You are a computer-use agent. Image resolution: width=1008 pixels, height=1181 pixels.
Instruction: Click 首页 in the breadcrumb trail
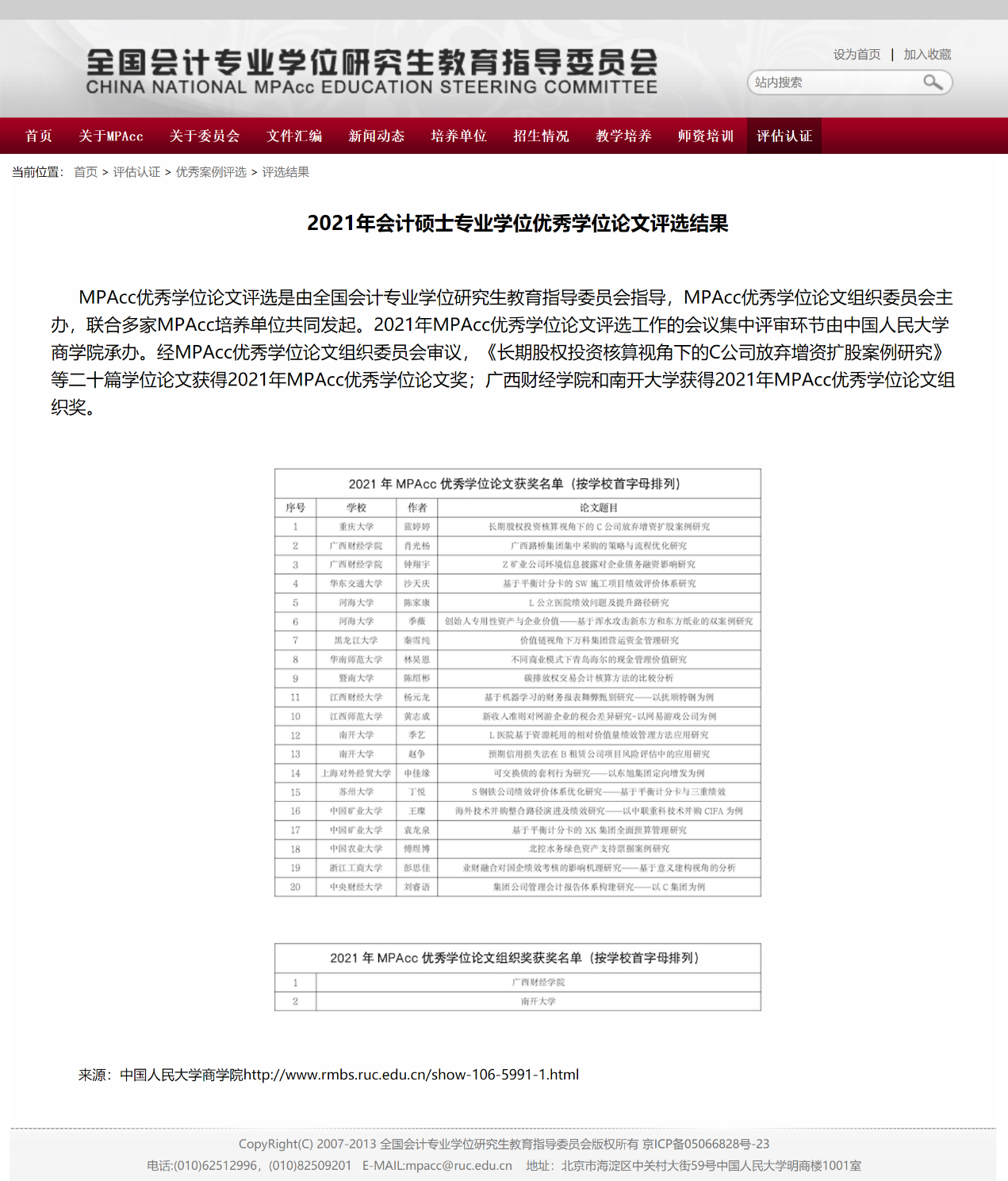pyautogui.click(x=86, y=172)
